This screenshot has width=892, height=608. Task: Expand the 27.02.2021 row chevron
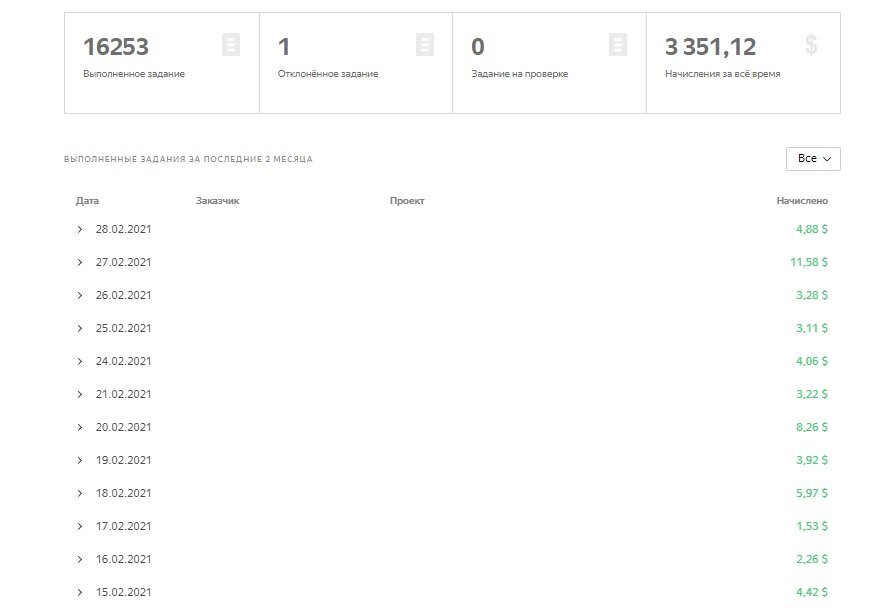80,262
